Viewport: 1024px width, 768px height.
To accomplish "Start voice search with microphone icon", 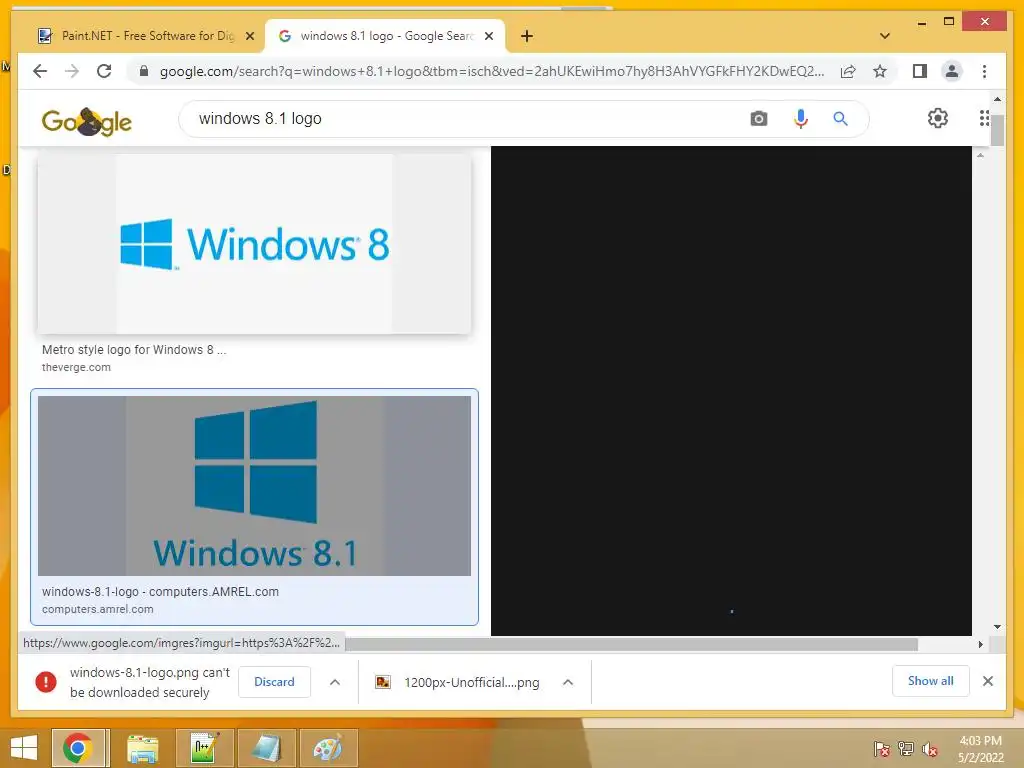I will (801, 119).
